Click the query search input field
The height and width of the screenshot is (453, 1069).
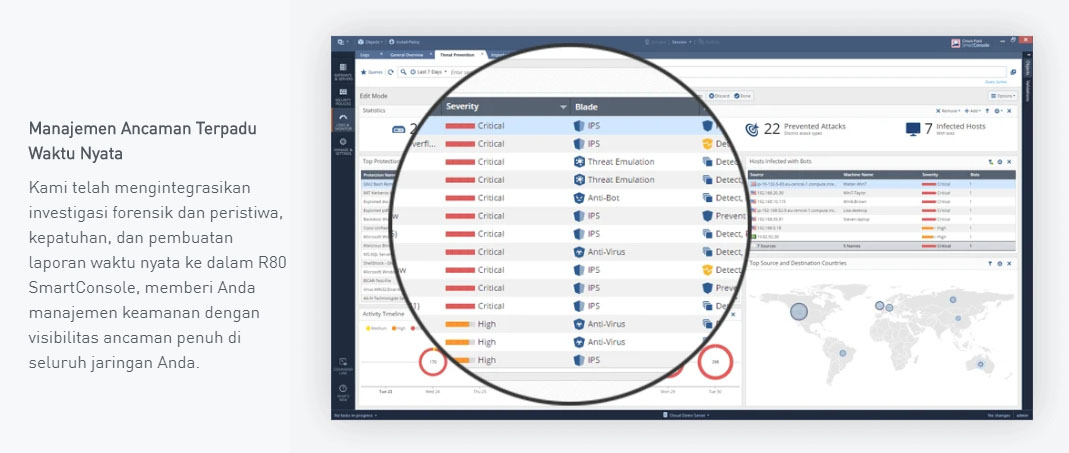click(727, 72)
